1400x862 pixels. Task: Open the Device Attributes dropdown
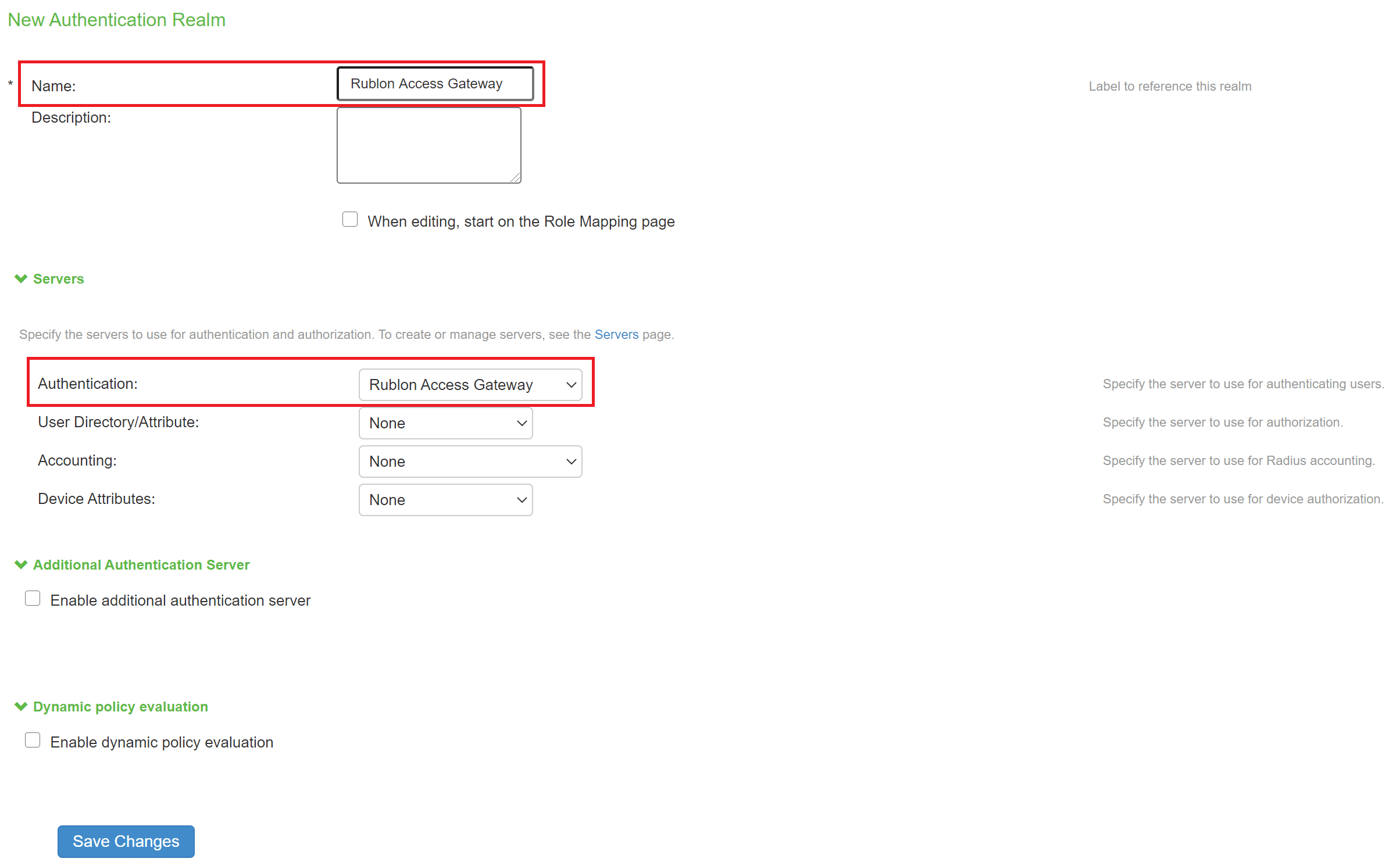[x=445, y=500]
